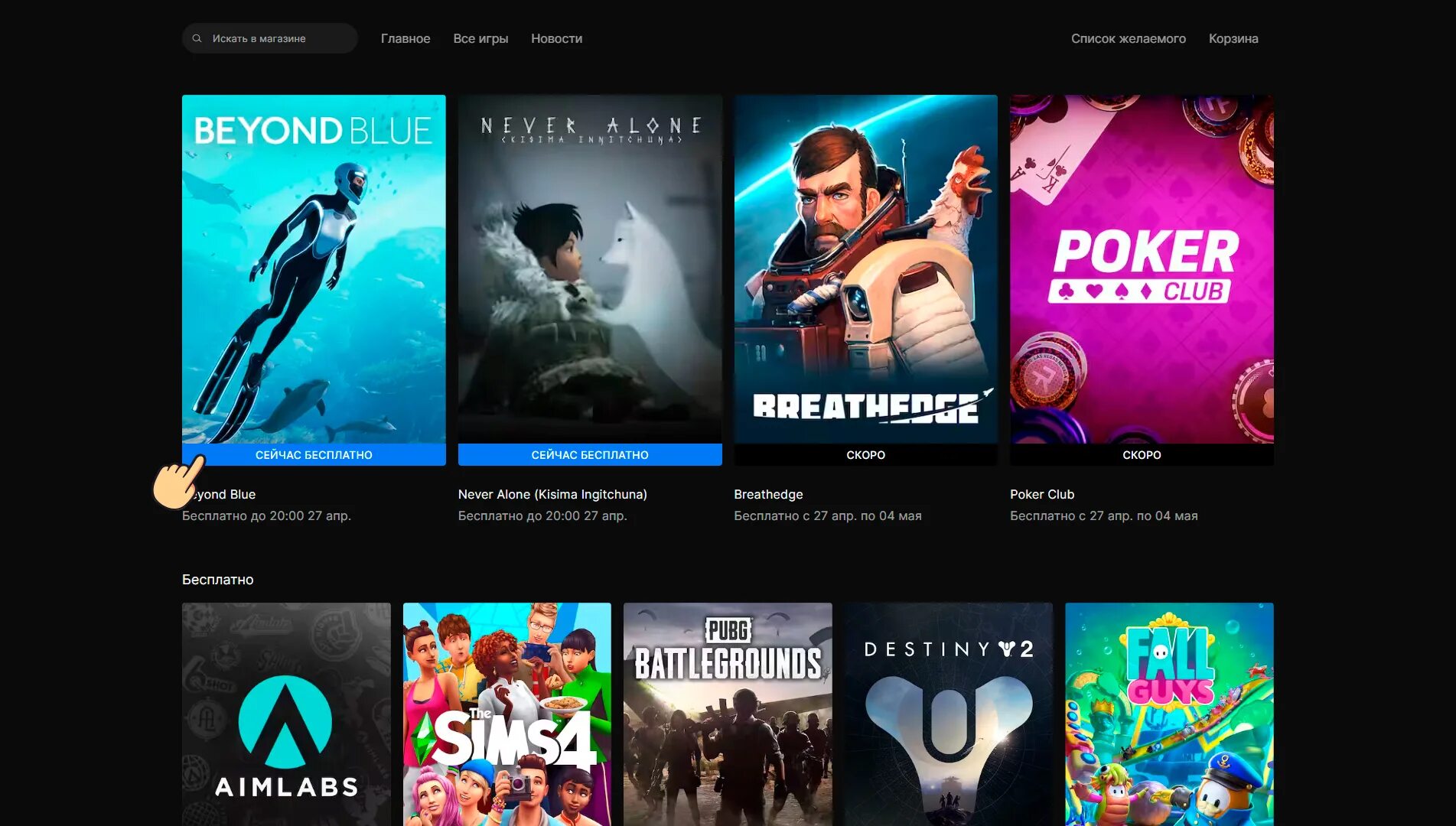Click Скоро banner under Poker Club
The width and height of the screenshot is (1456, 826).
[x=1142, y=454]
